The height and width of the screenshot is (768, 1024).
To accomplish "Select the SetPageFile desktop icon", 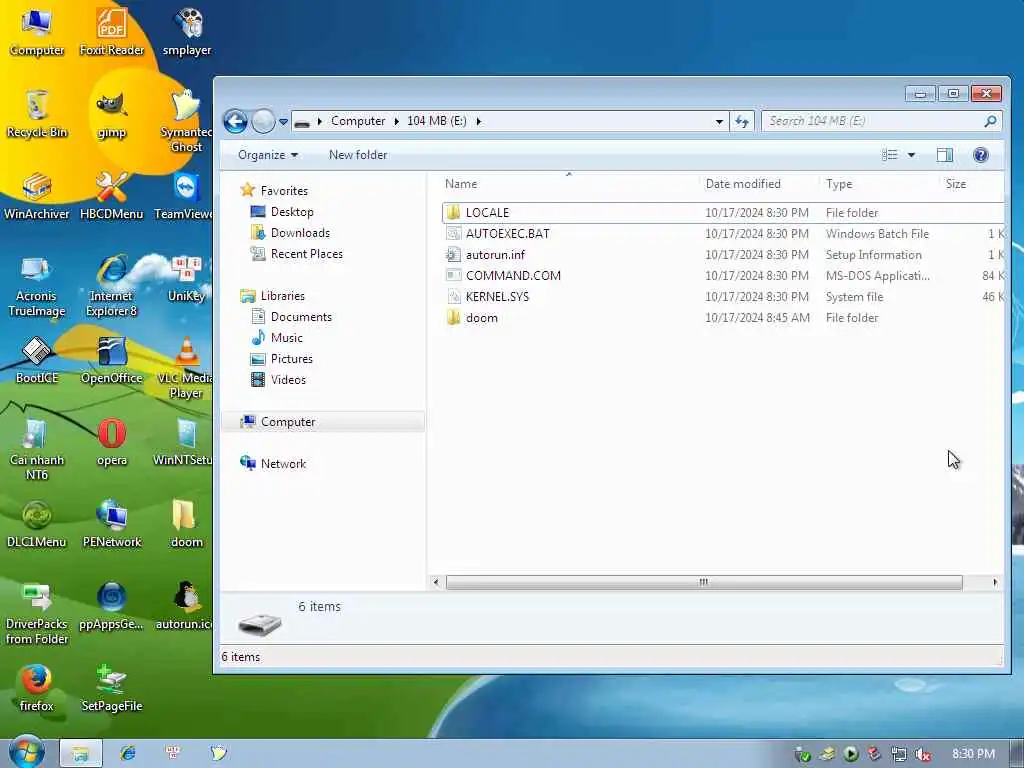I will pyautogui.click(x=112, y=688).
